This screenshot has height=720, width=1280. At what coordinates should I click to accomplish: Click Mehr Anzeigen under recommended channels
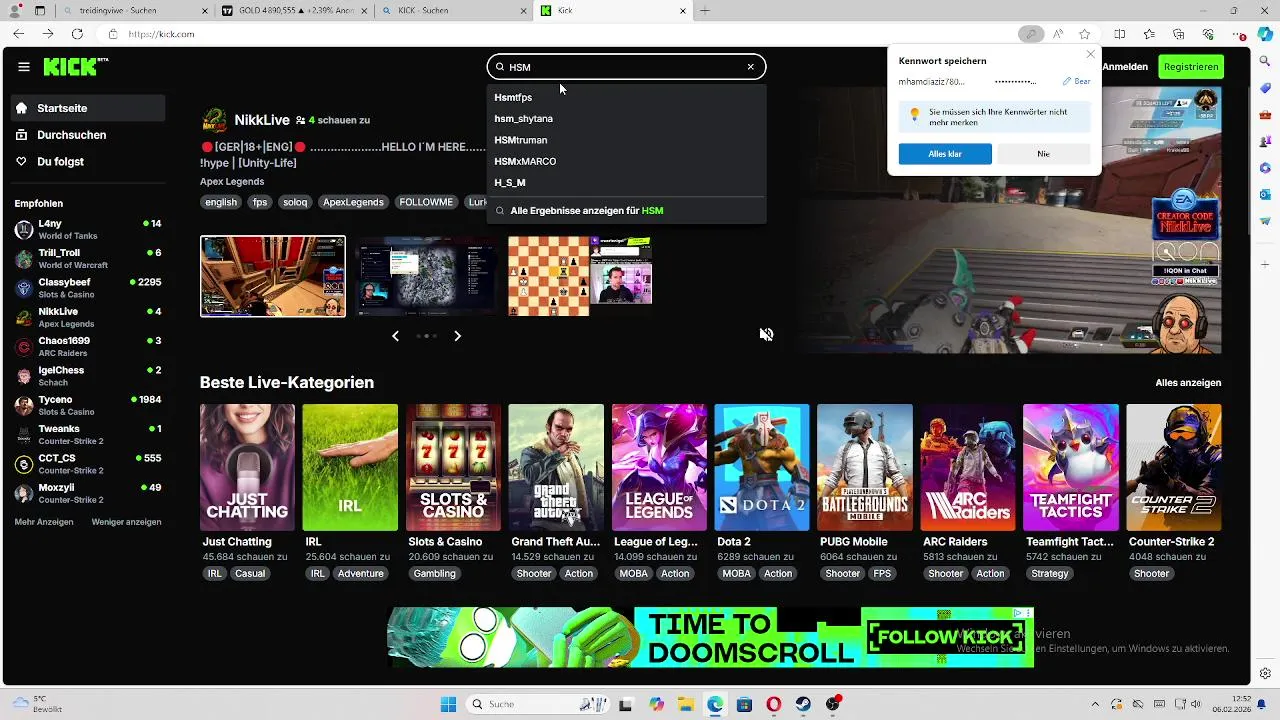coord(44,522)
